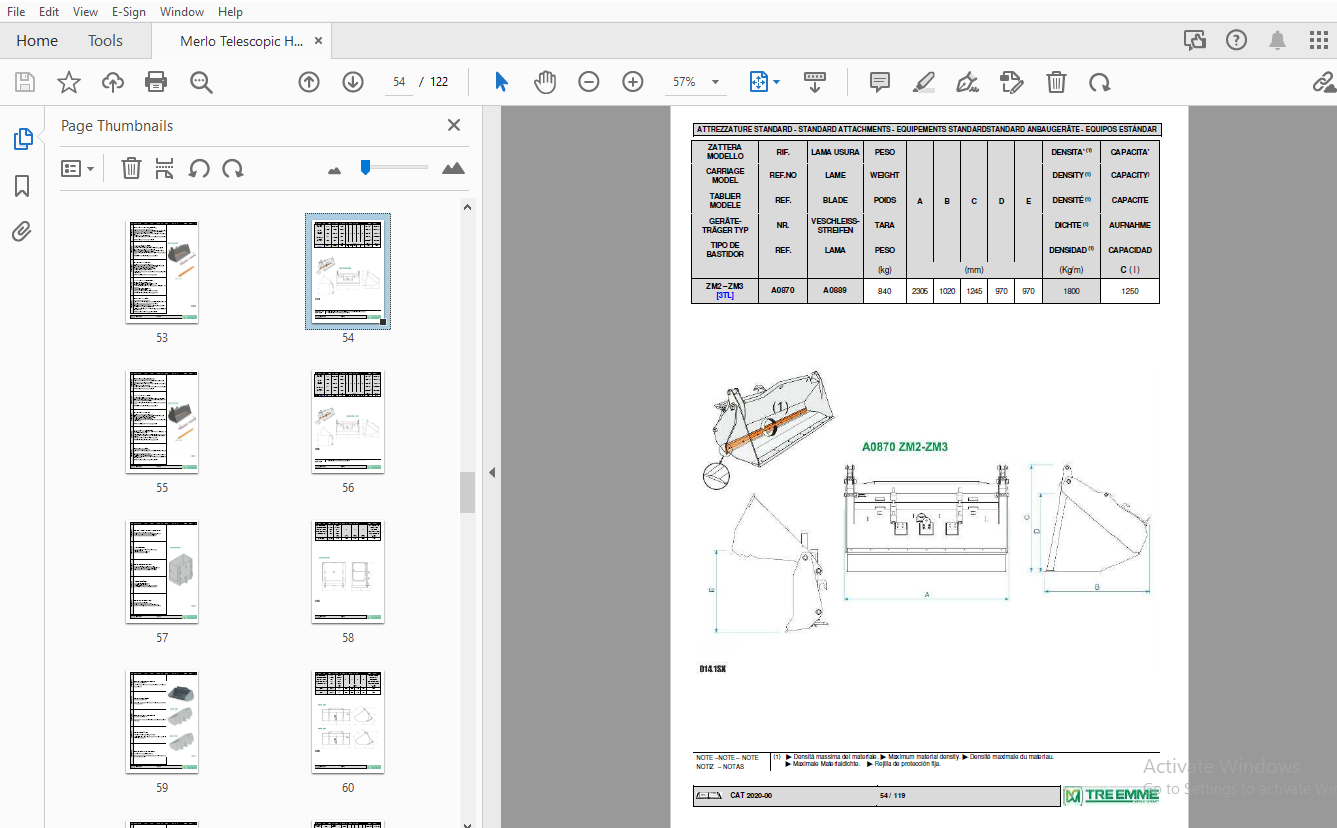Image resolution: width=1337 pixels, height=828 pixels.
Task: Rotate thumbnails counterclockwise
Action: click(x=199, y=169)
